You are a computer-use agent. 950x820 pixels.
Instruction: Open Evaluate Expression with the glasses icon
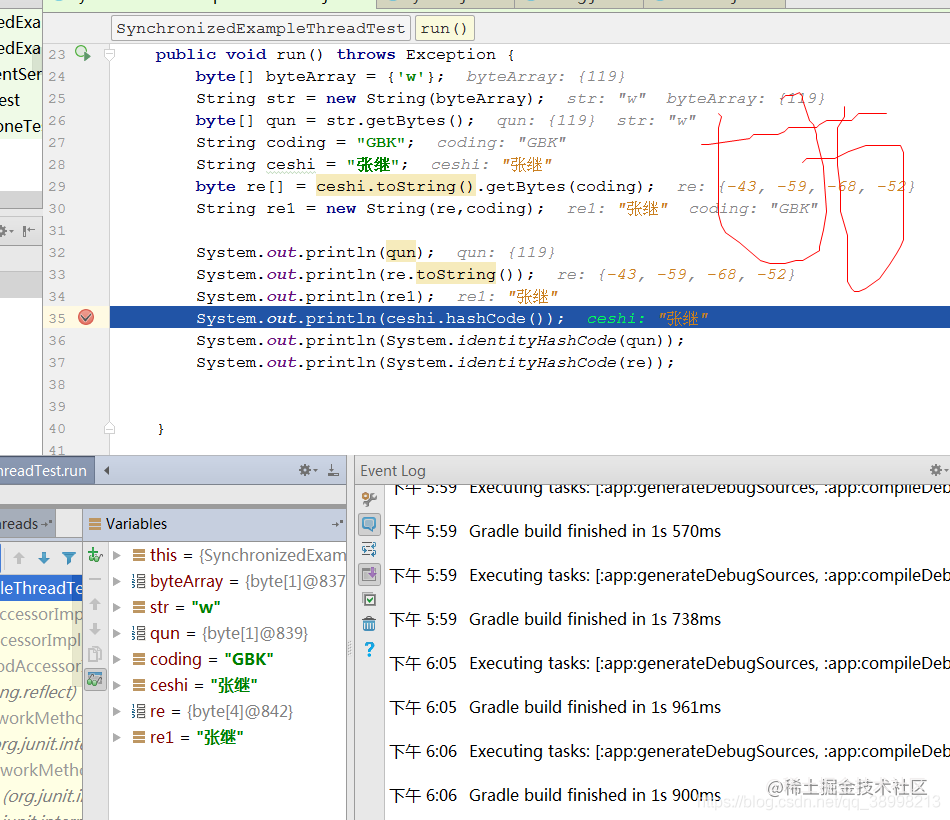coord(96,679)
